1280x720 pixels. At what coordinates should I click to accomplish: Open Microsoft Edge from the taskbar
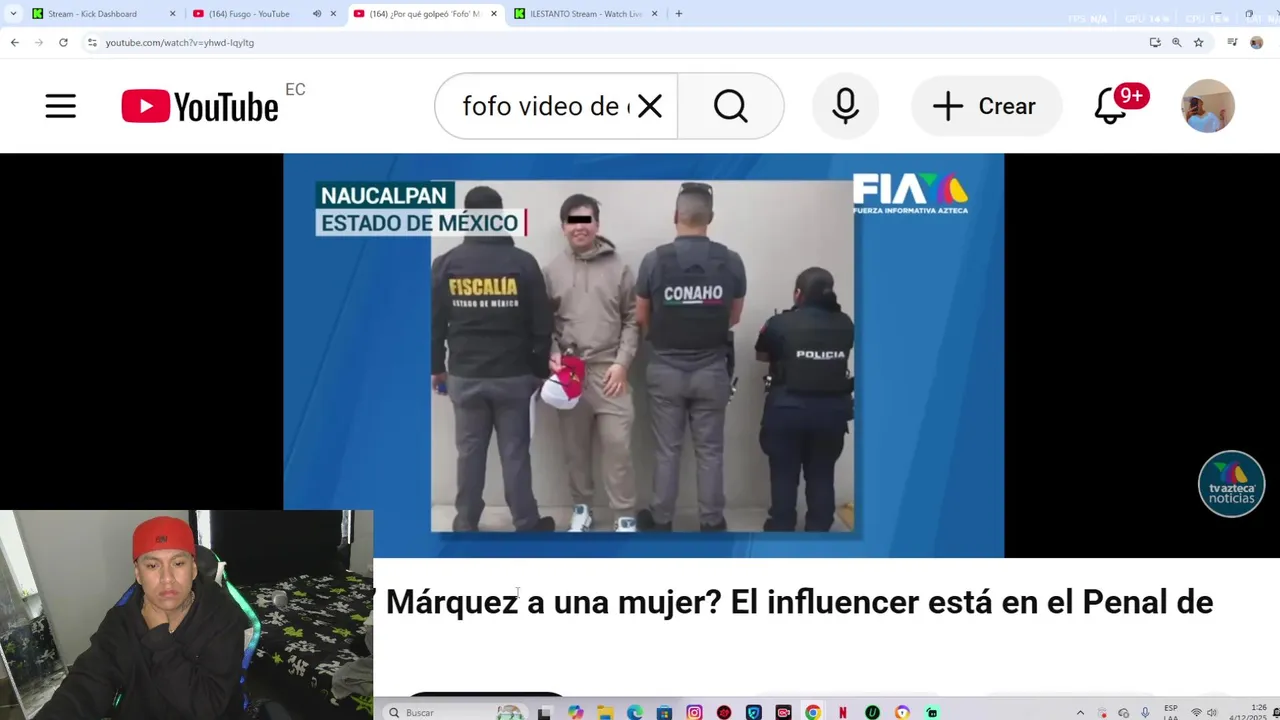click(x=635, y=712)
